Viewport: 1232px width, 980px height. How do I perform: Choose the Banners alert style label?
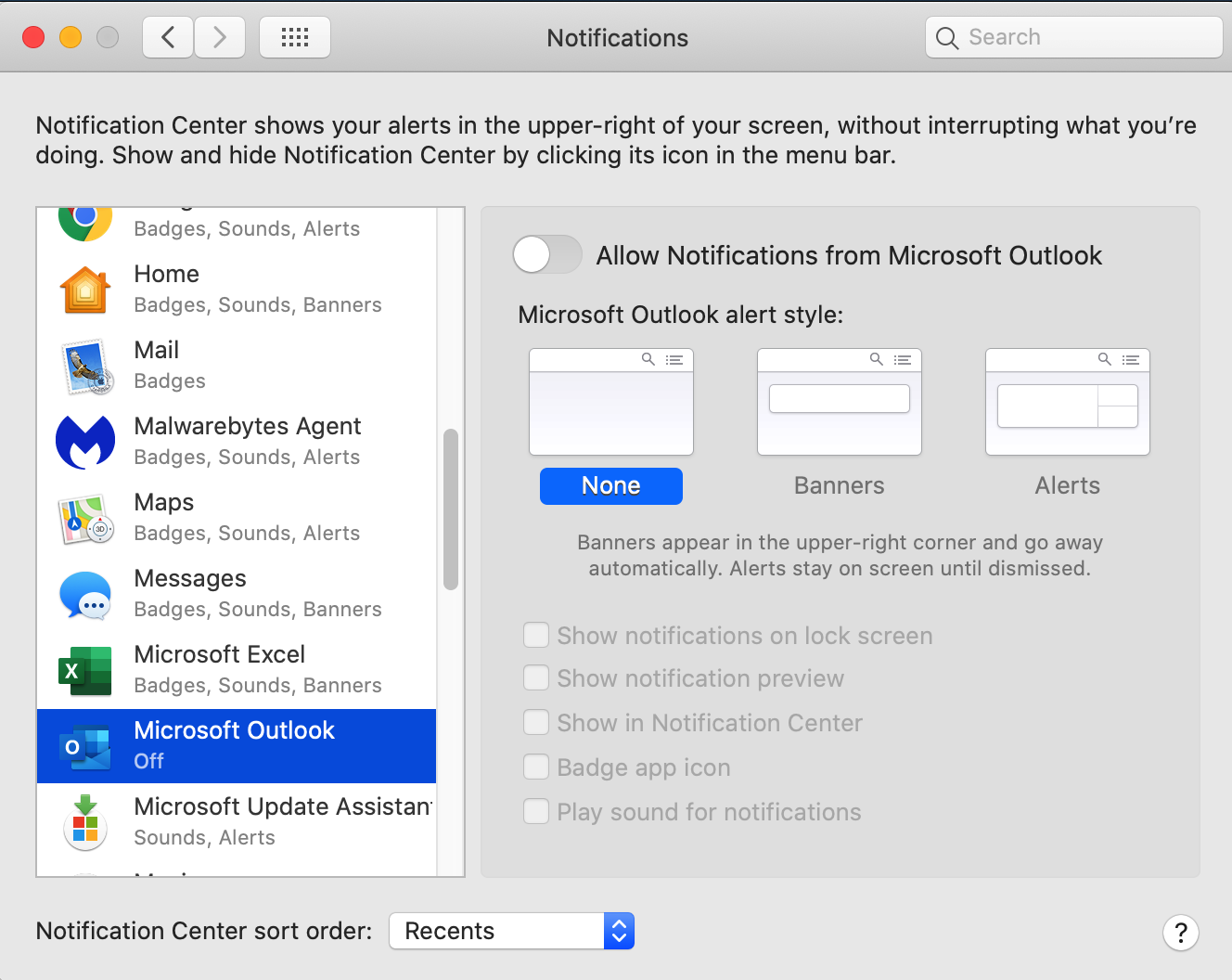click(840, 485)
